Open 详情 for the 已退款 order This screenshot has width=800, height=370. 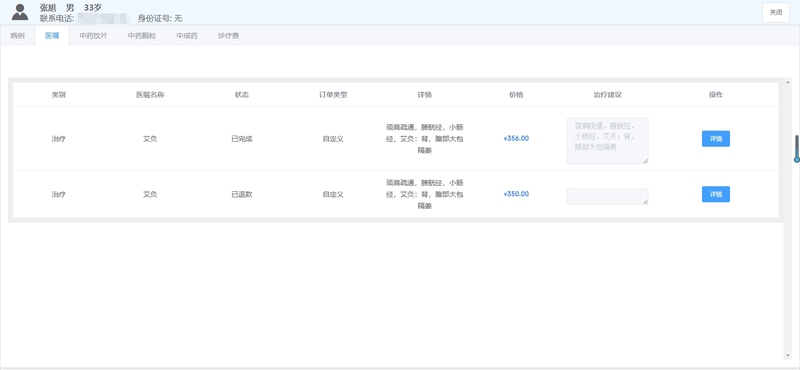click(x=716, y=194)
